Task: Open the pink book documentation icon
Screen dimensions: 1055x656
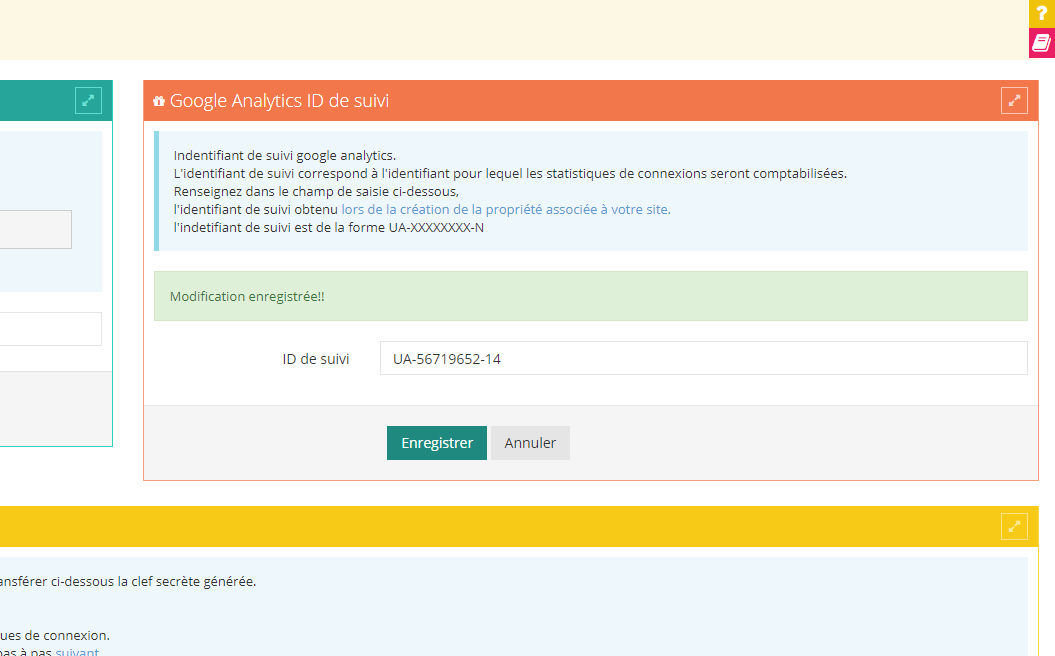Action: [x=1042, y=43]
